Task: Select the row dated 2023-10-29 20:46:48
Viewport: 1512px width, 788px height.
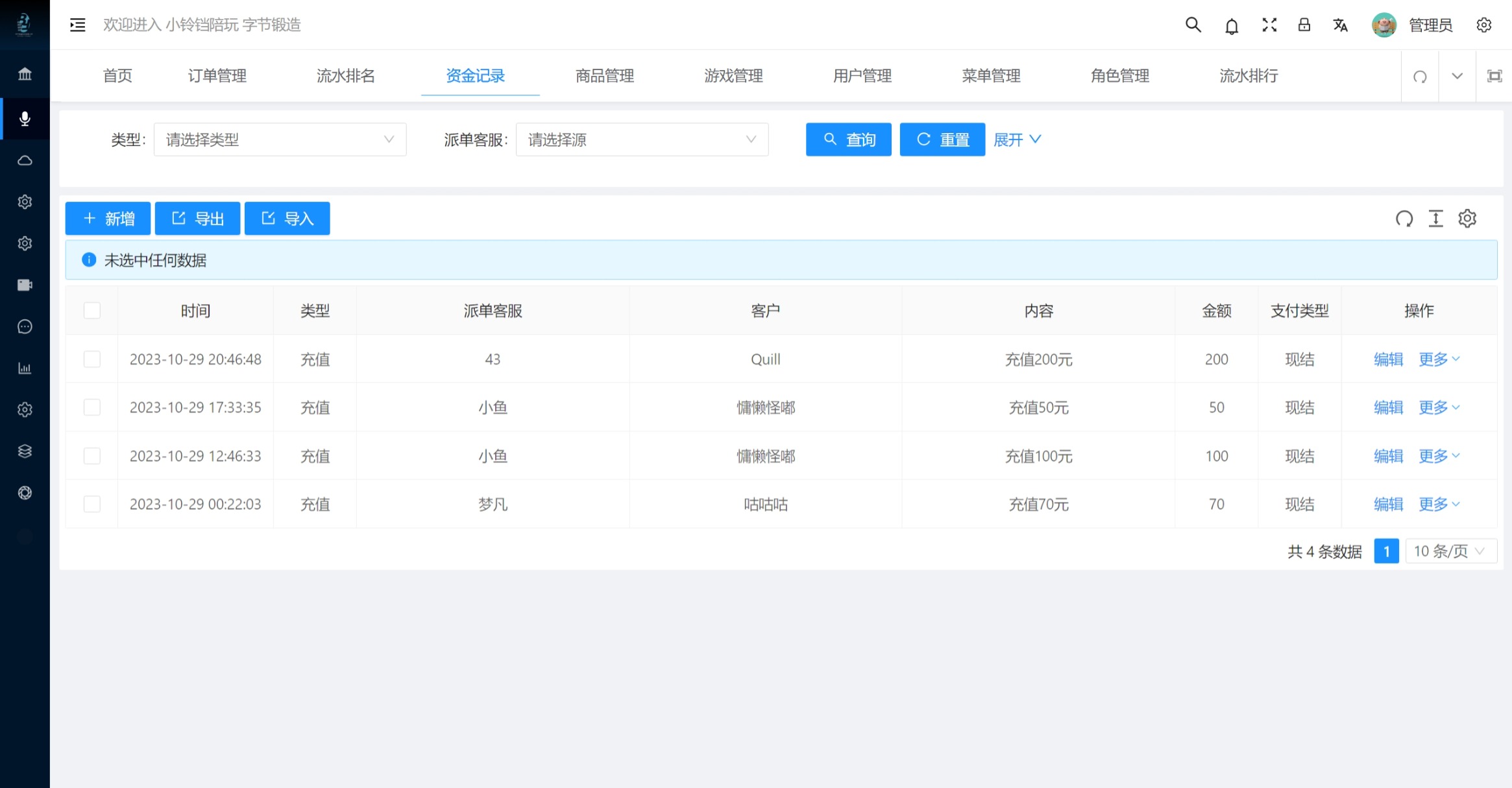Action: point(92,359)
